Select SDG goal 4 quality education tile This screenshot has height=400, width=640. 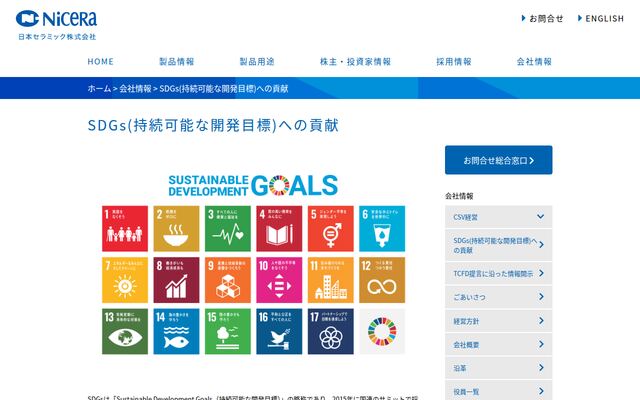(279, 229)
